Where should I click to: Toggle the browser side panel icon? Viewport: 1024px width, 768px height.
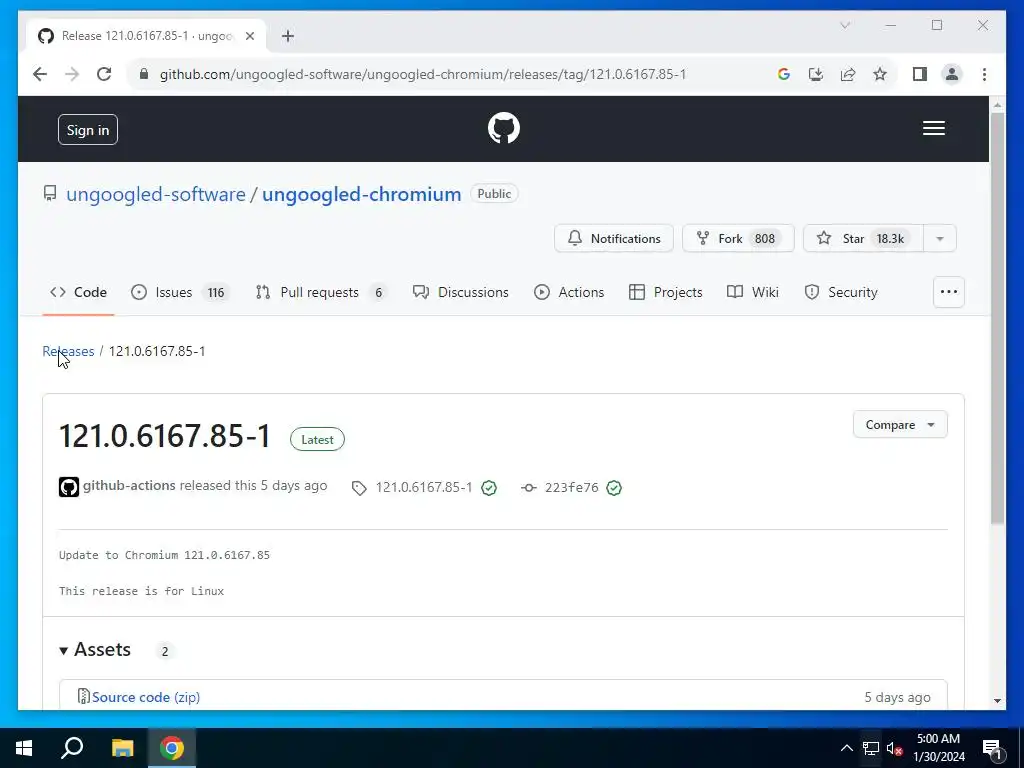920,74
